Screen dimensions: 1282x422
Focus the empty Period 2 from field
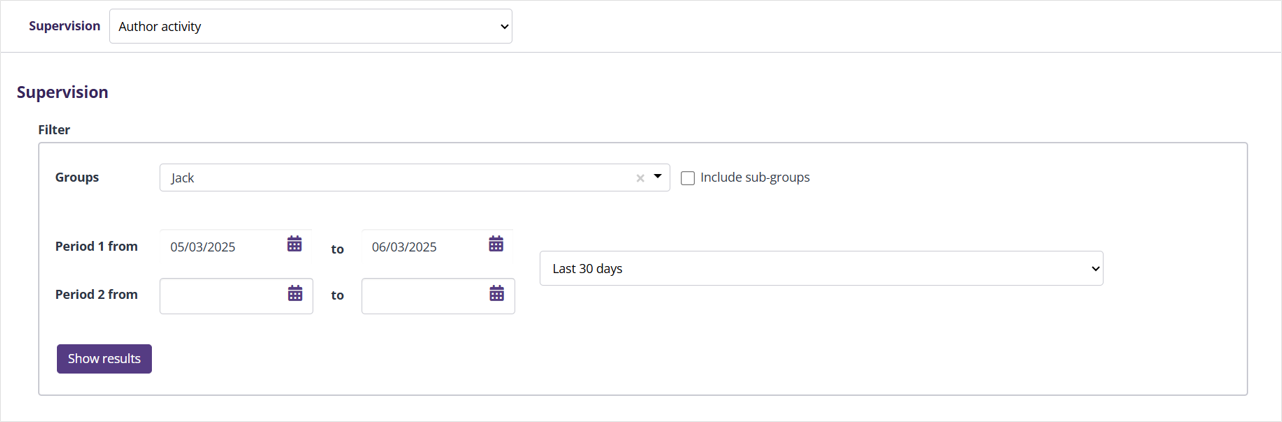[x=222, y=295]
